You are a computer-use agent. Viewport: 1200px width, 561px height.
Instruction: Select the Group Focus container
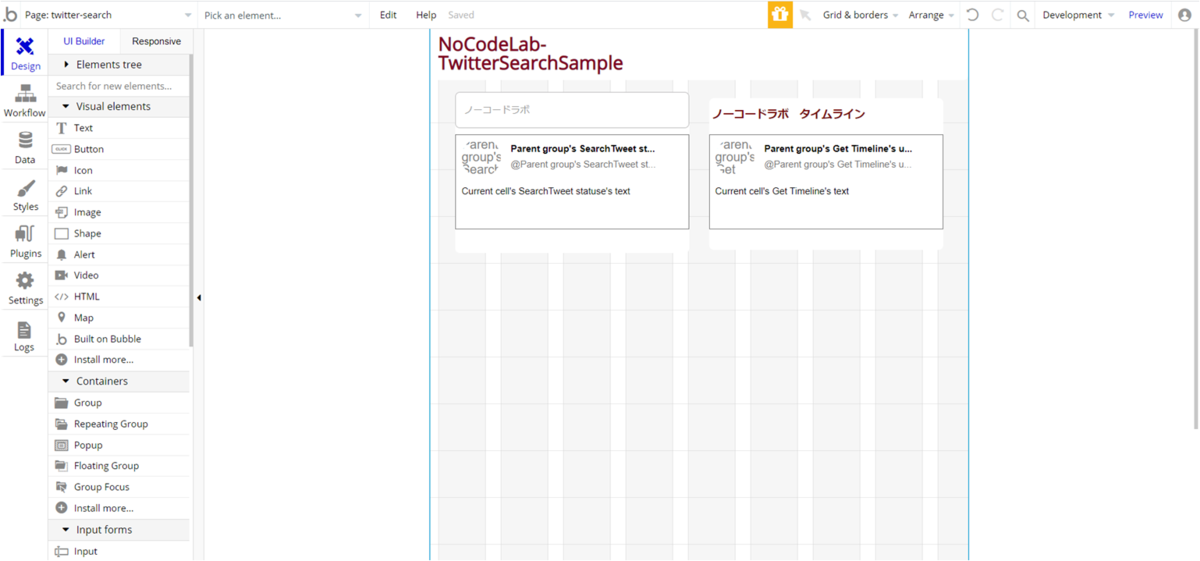click(118, 487)
